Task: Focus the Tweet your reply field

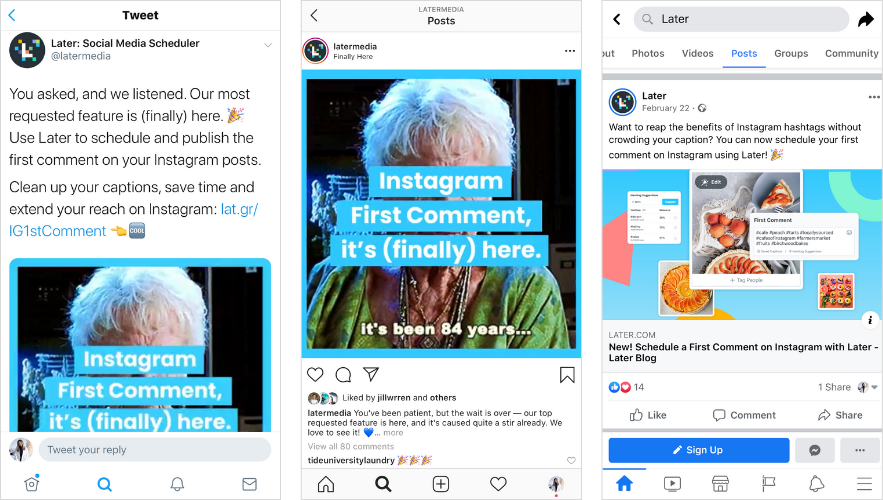Action: pos(155,450)
